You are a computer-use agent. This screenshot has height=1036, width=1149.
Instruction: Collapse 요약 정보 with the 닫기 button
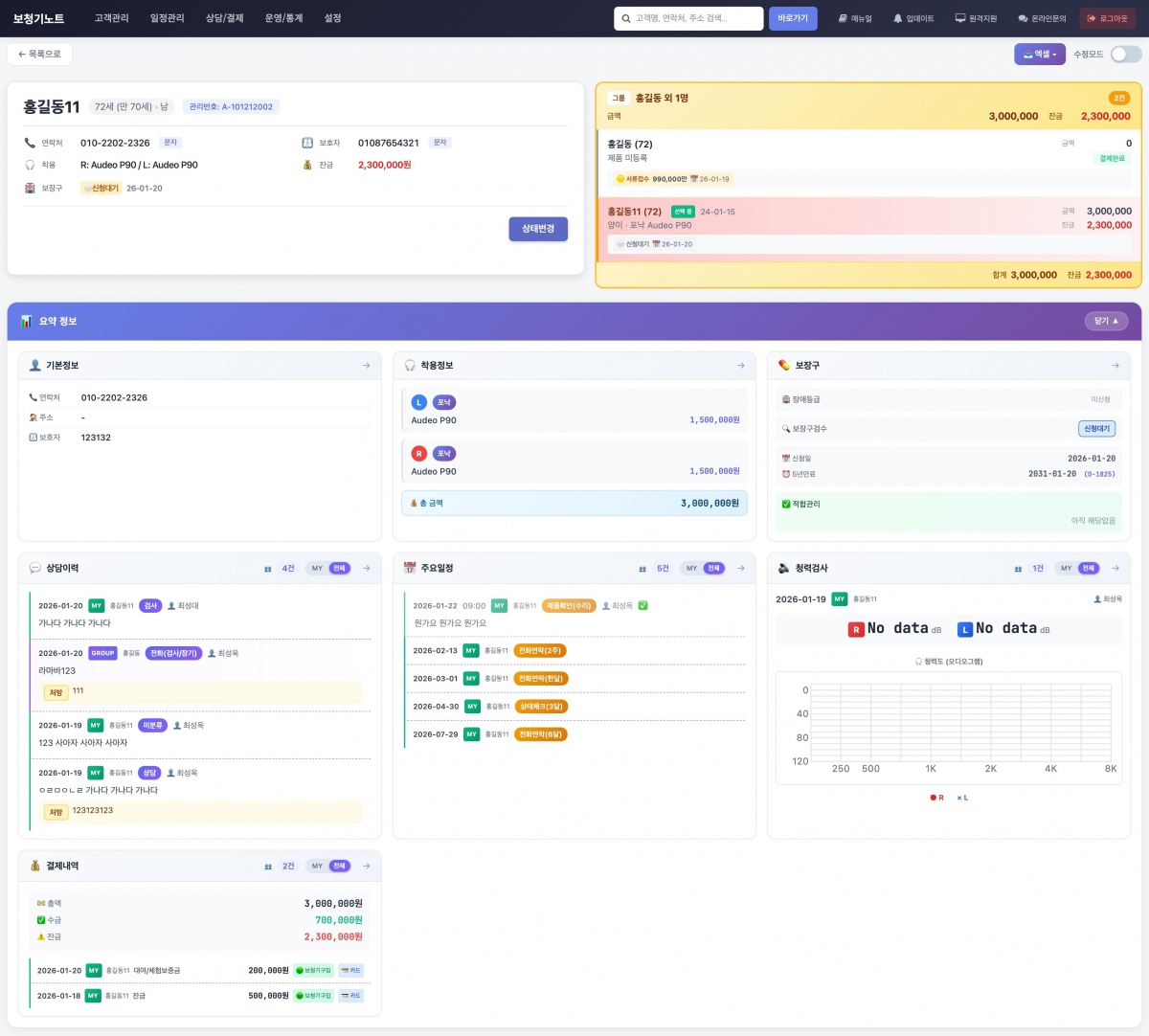[x=1106, y=322]
